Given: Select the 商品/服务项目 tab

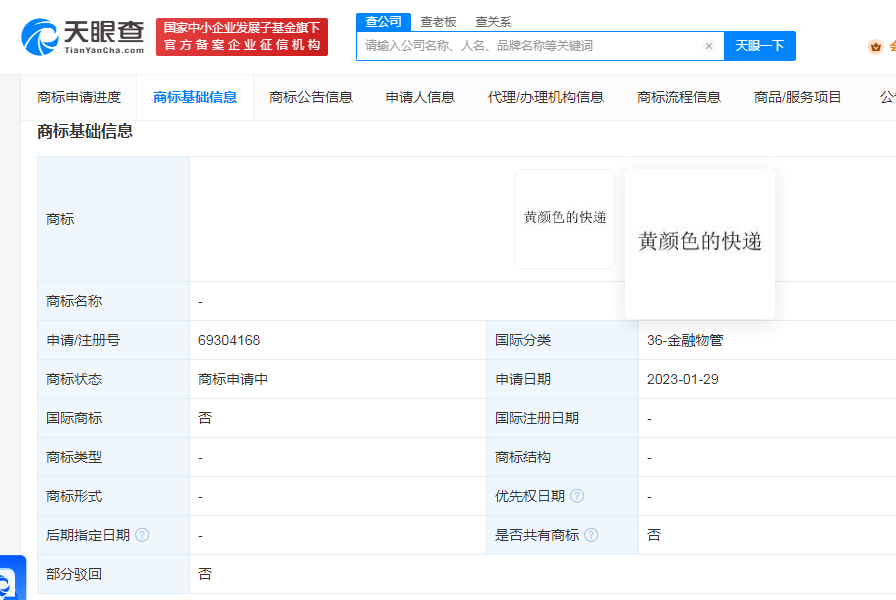Looking at the screenshot, I should [x=798, y=97].
